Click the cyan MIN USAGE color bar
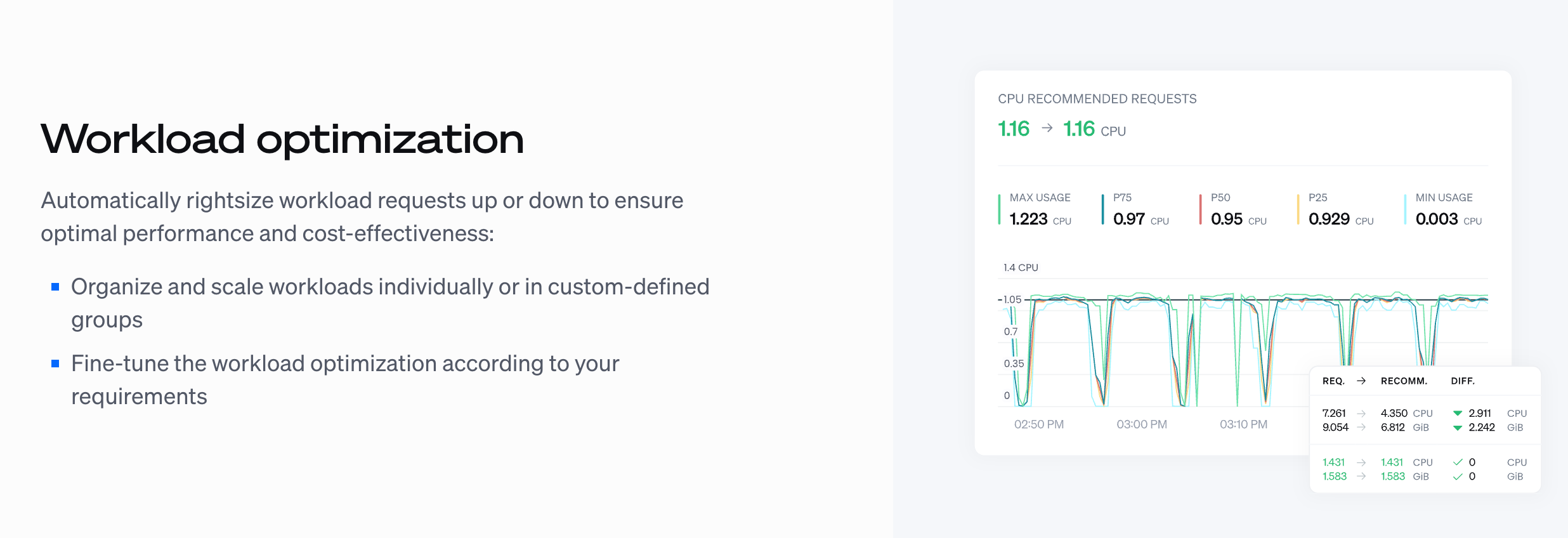The image size is (1568, 538). coord(1406,209)
